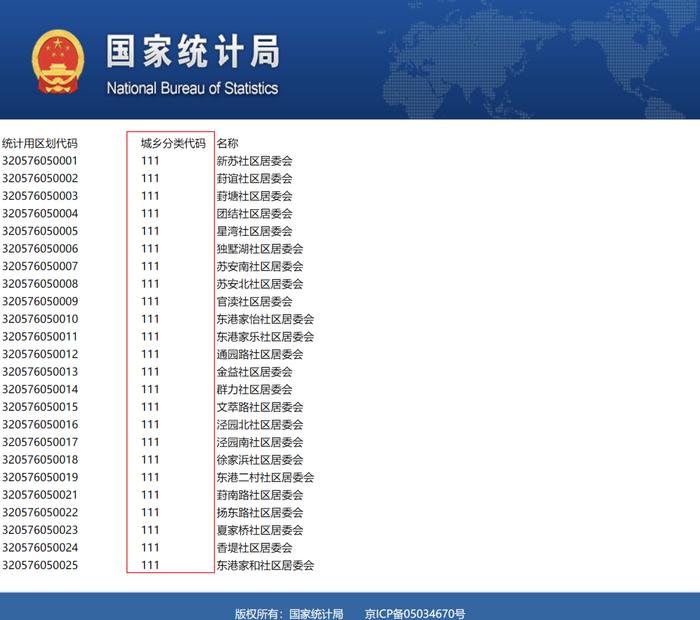This screenshot has height=620, width=700.
Task: Click 独墅湖社区居委会 entry
Action: (x=260, y=249)
